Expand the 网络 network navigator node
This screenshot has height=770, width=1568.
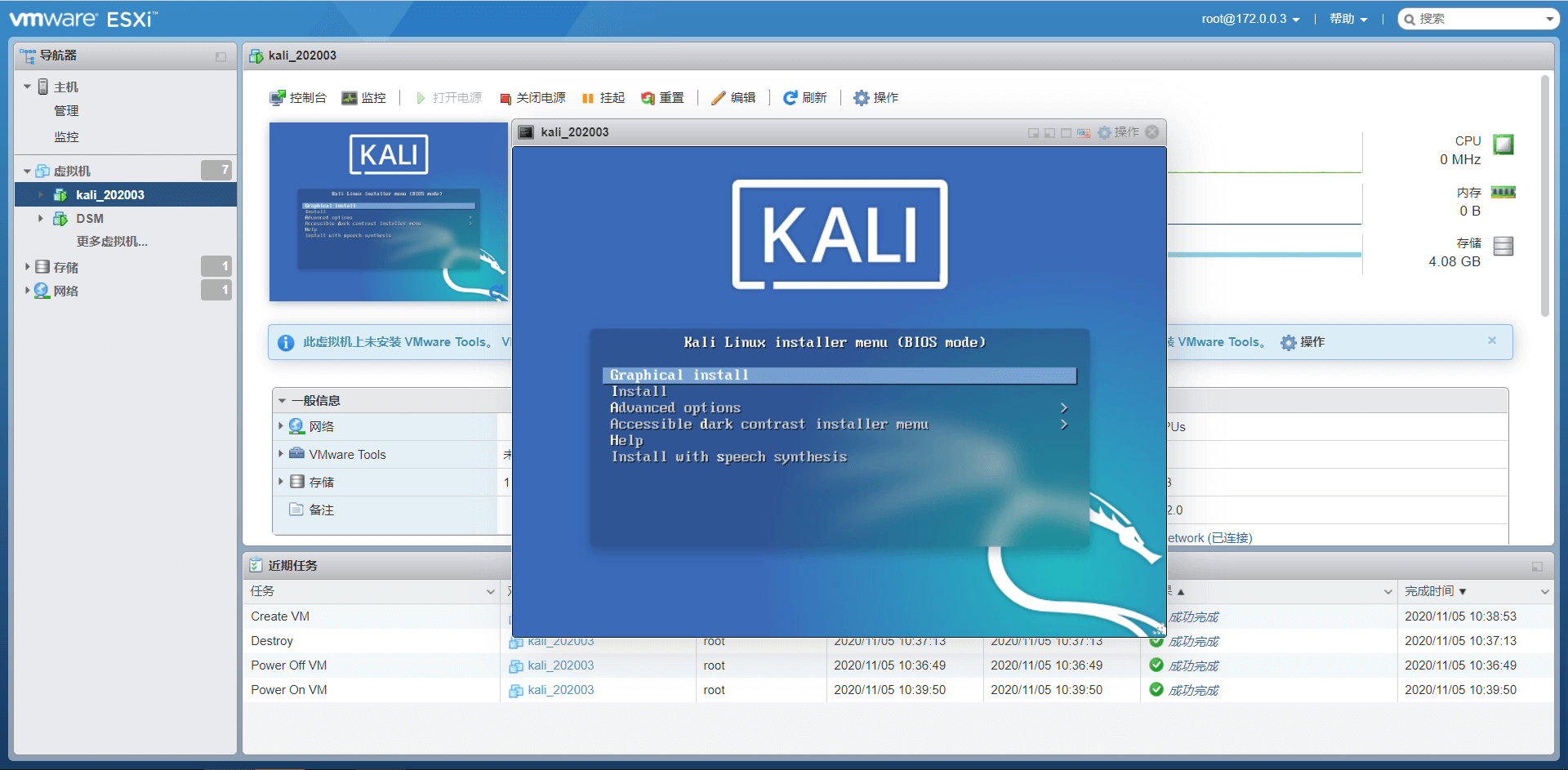(27, 291)
